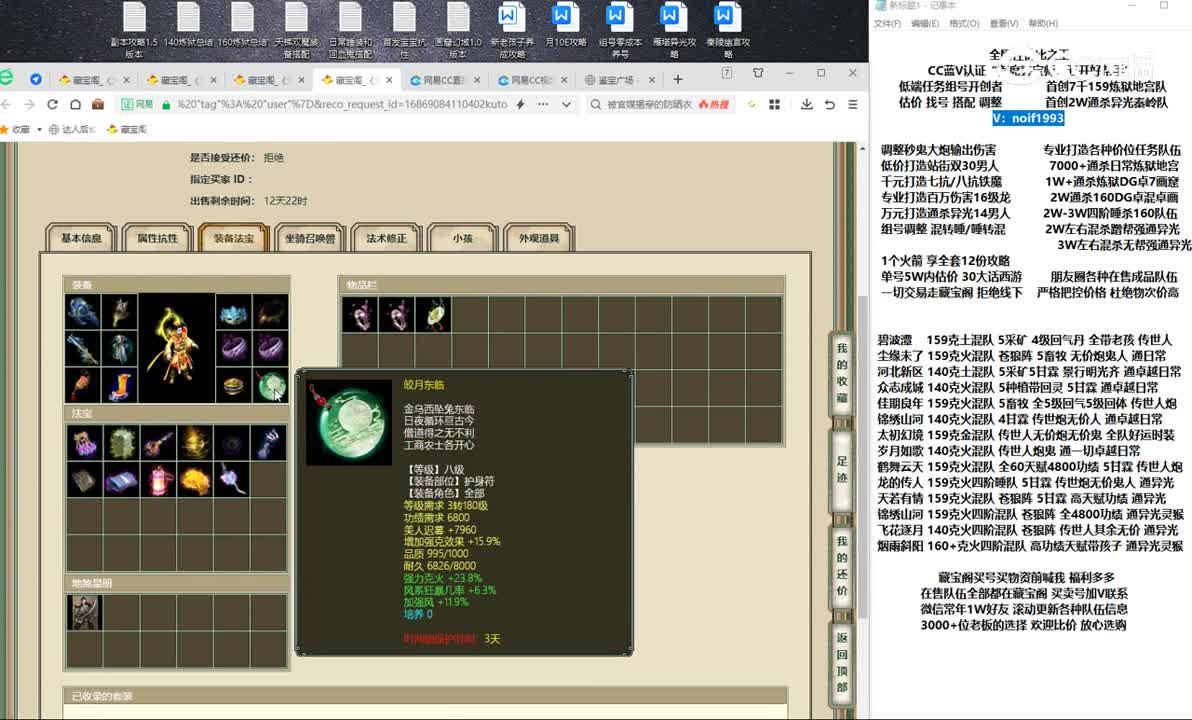Select the dark orb talisman icon
The image size is (1192, 720).
tap(231, 442)
